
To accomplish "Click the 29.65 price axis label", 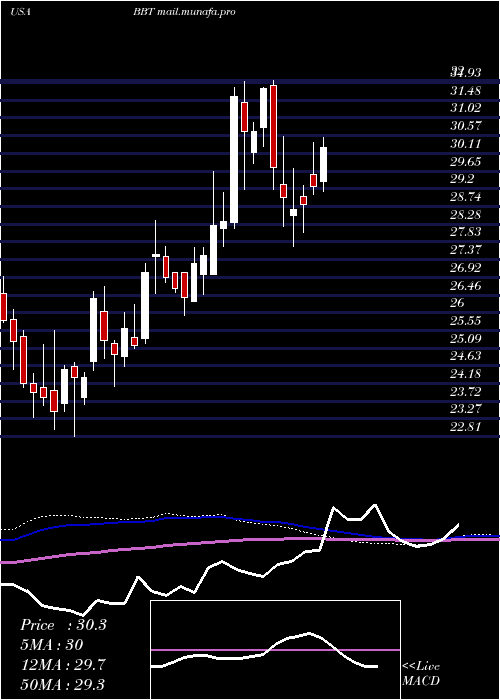I will [x=465, y=161].
